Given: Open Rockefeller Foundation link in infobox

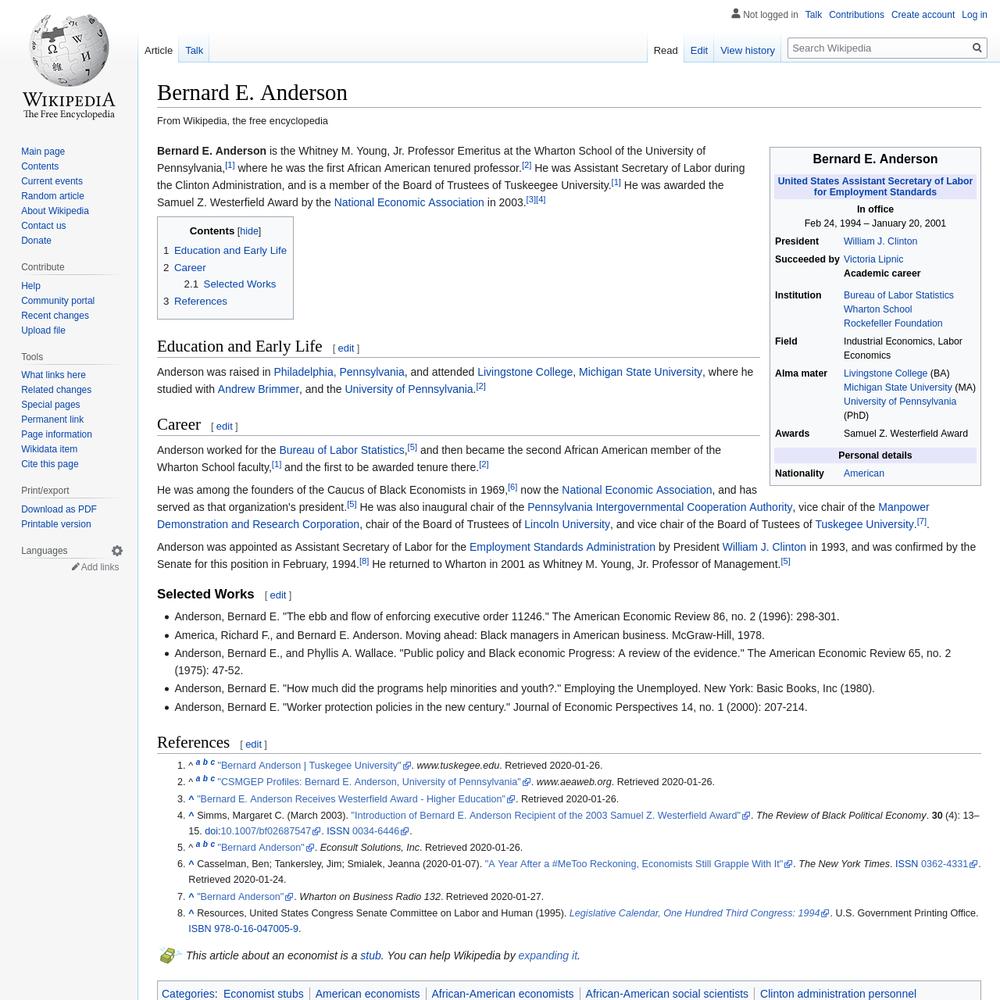Looking at the screenshot, I should pos(892,323).
